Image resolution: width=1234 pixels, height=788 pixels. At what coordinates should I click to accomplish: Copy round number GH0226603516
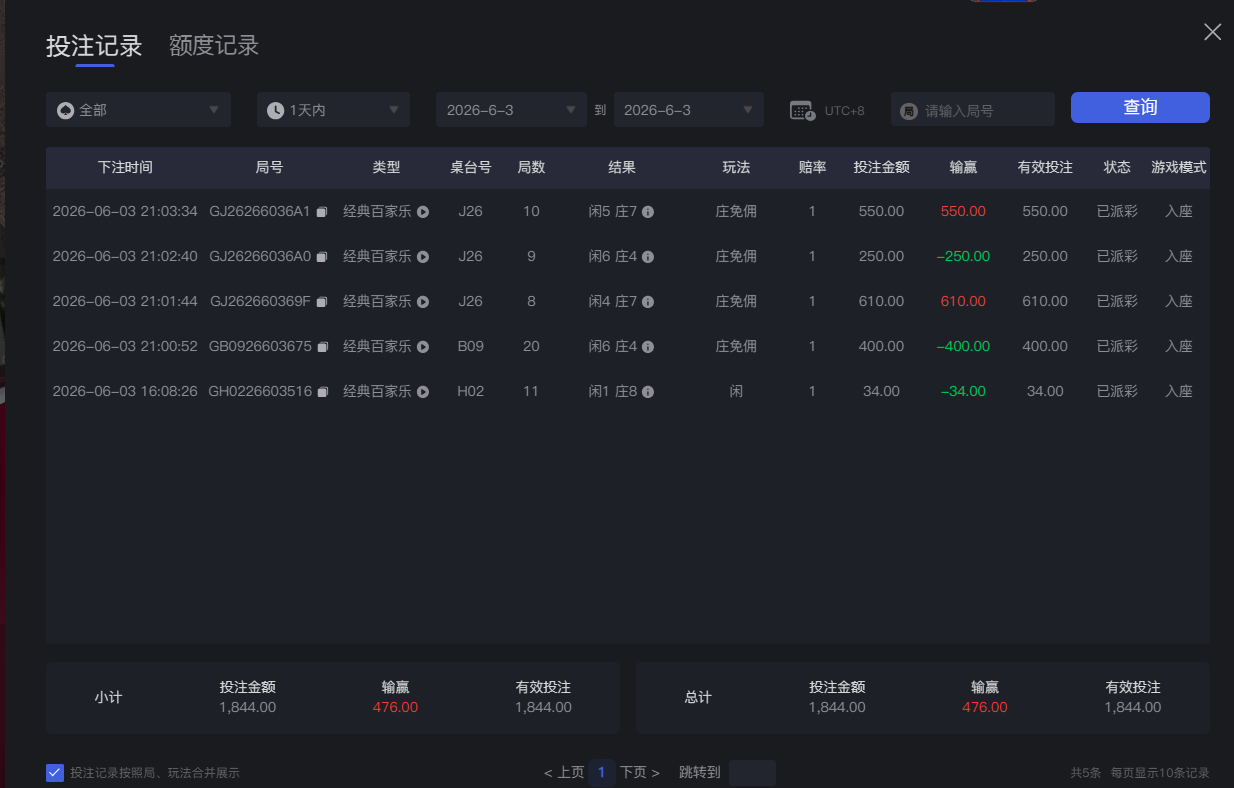[322, 392]
